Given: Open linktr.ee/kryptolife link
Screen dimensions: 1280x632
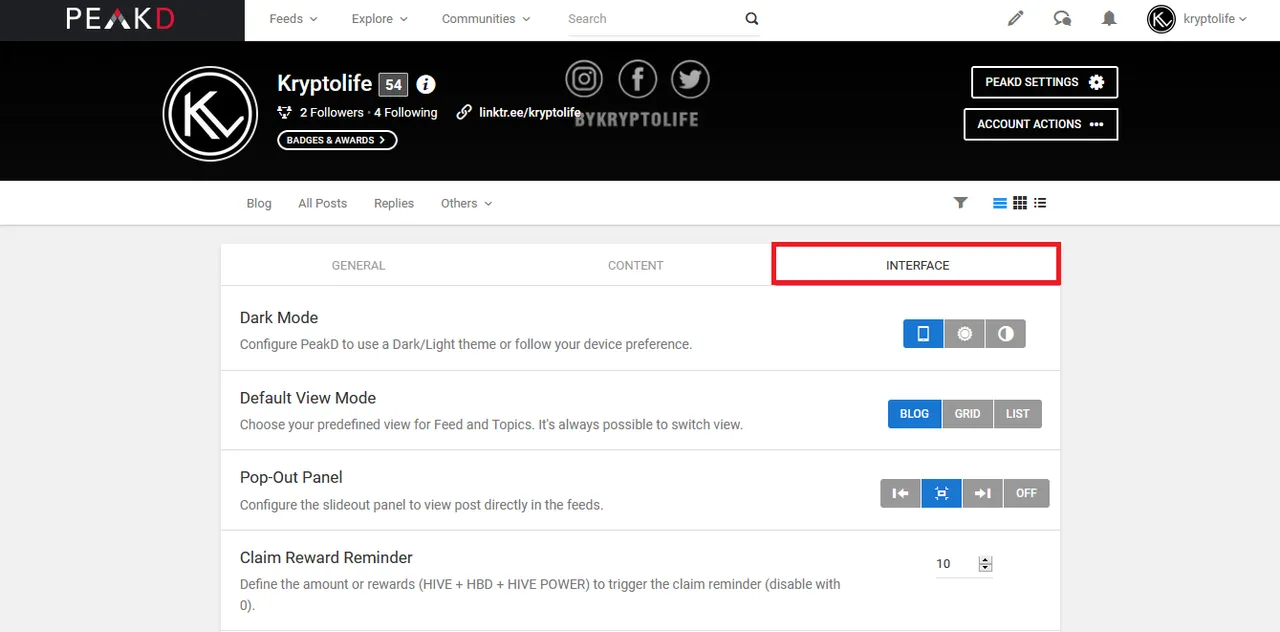Looking at the screenshot, I should tap(519, 113).
